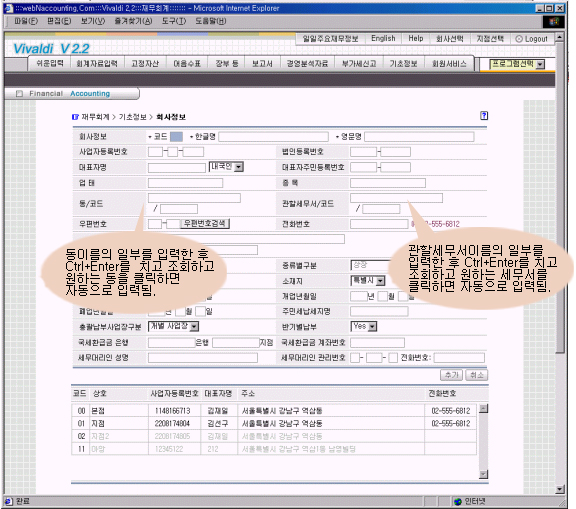Click the page scrollbar up arrow
The image size is (576, 509).
(560, 37)
